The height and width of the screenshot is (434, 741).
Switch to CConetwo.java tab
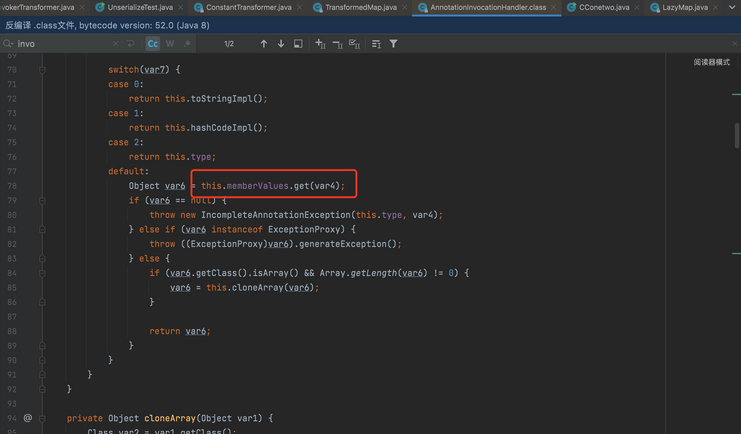[603, 7]
